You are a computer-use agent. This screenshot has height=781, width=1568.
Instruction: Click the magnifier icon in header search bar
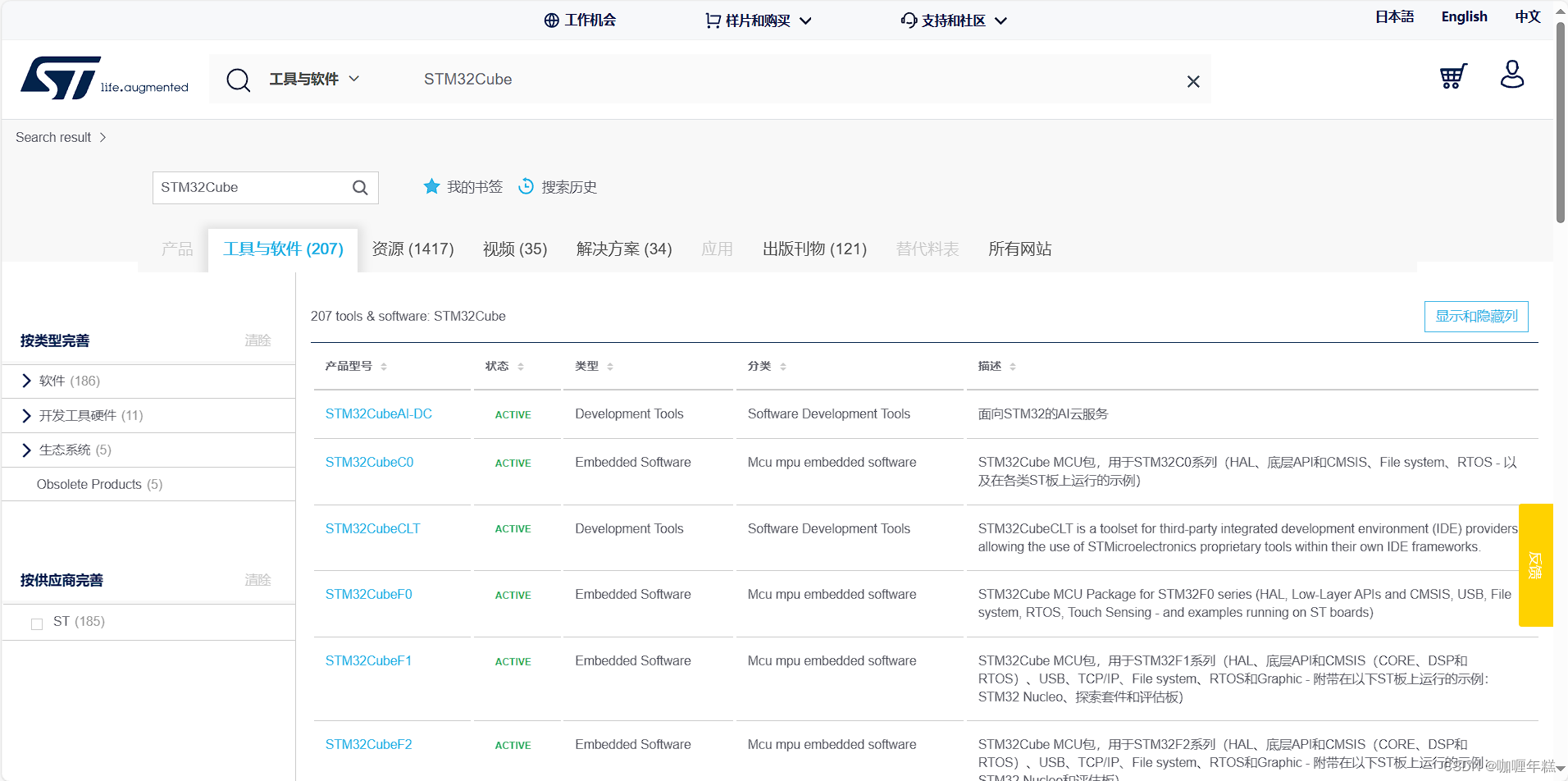pos(239,80)
